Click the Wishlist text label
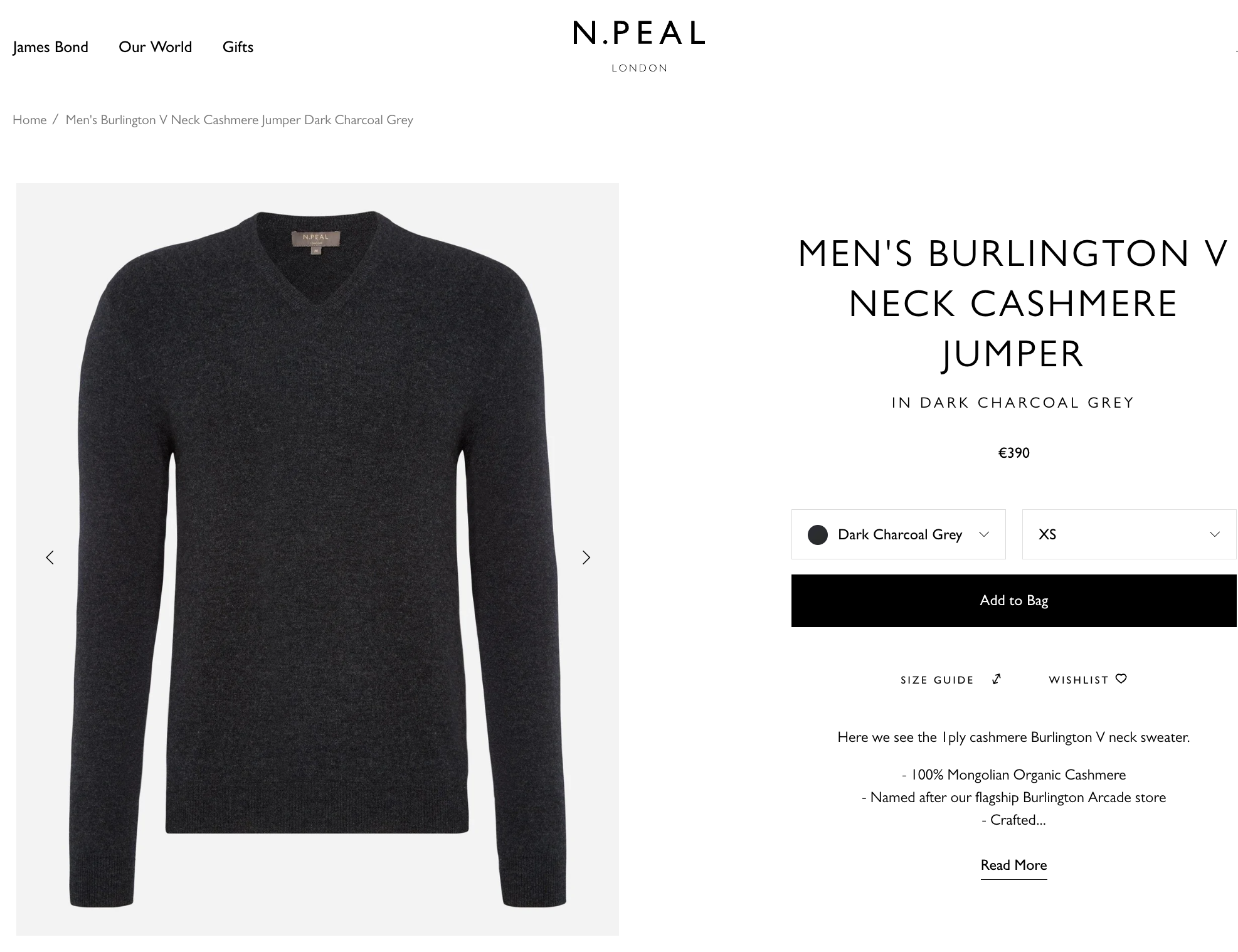The height and width of the screenshot is (952, 1238). click(1078, 680)
